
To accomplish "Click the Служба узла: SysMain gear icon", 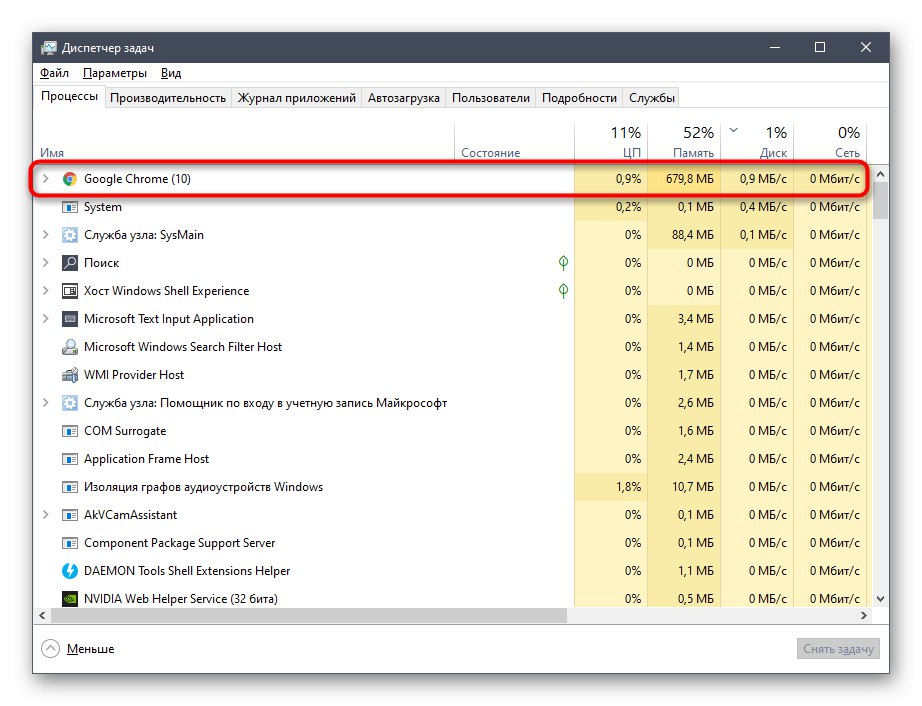I will [x=70, y=235].
